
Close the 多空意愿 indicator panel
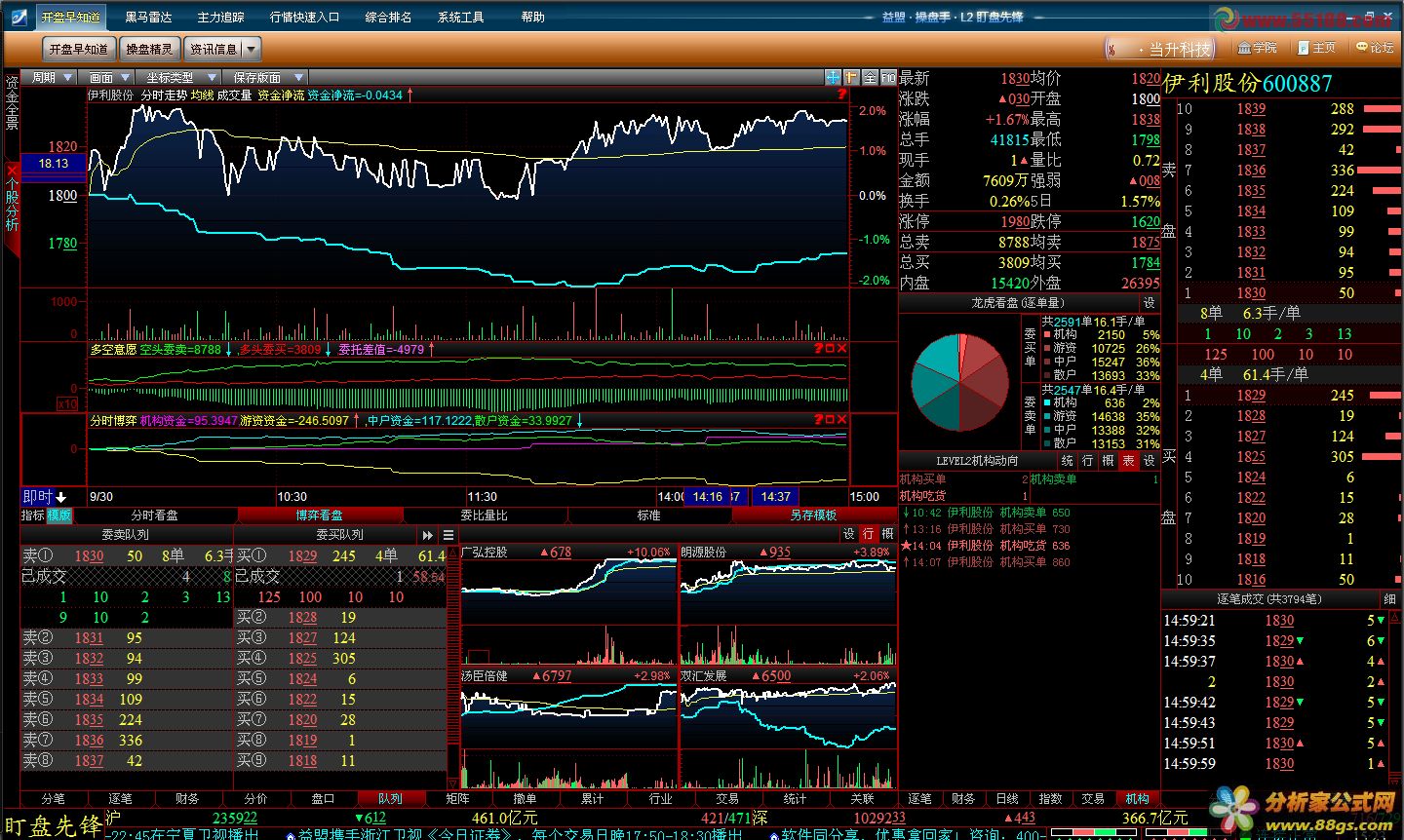tap(841, 348)
